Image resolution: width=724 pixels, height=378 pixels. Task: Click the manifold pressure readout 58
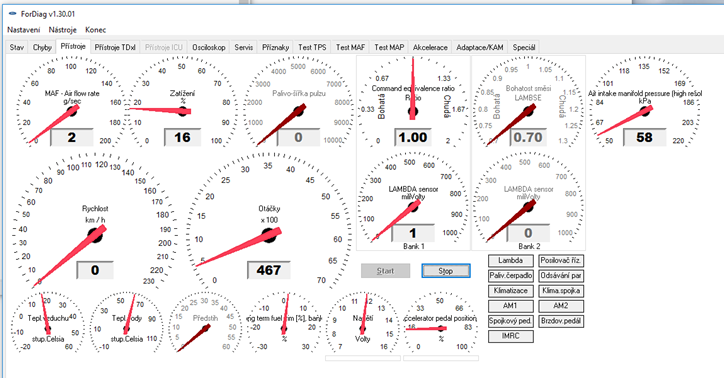pos(645,137)
